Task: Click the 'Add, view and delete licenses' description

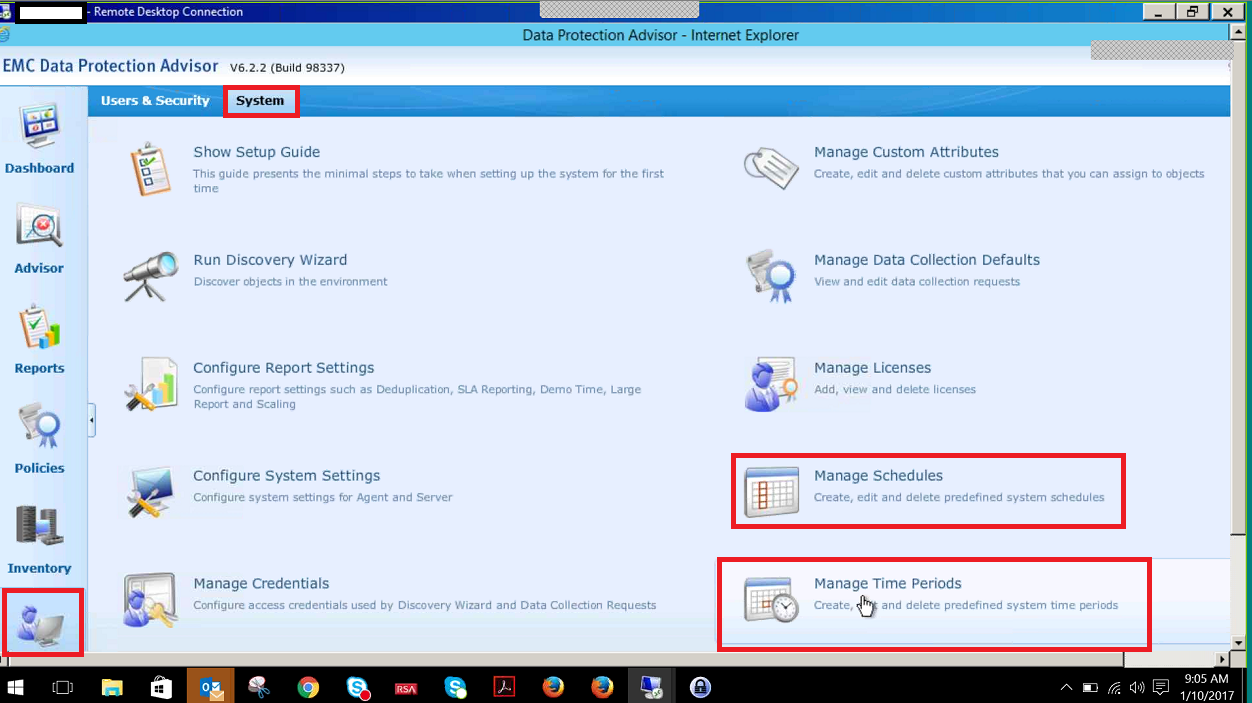Action: [895, 389]
